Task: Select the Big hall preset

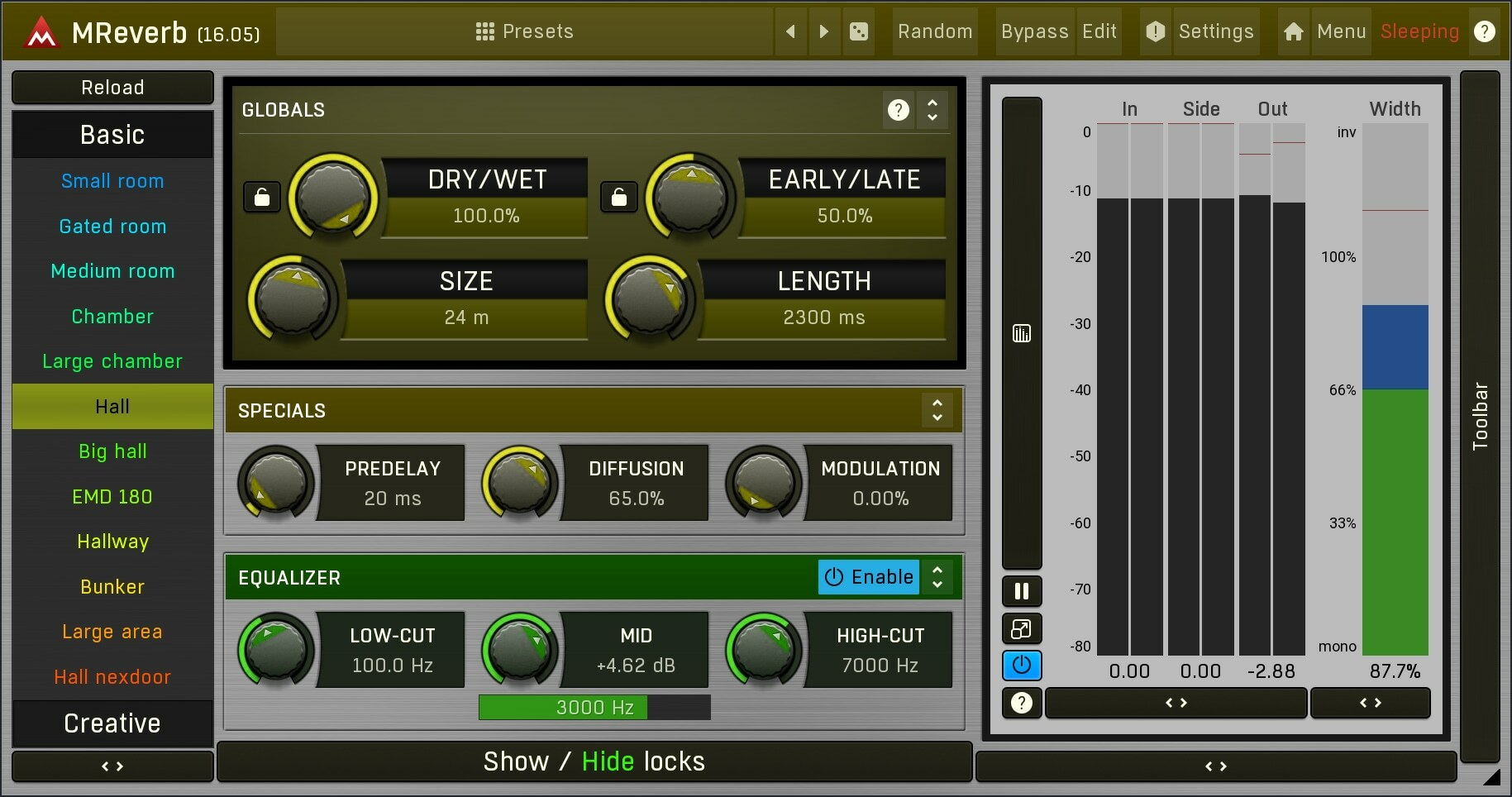Action: (x=112, y=451)
